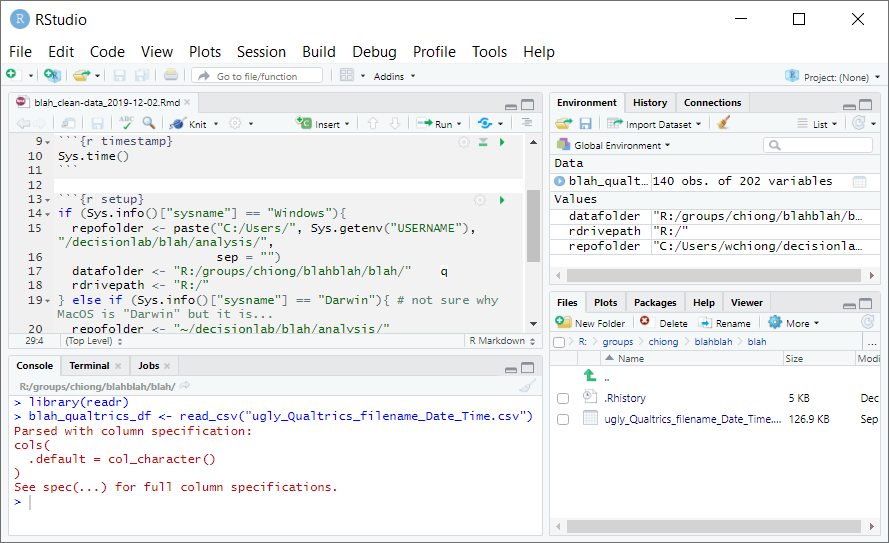889x543 pixels.
Task: Open the More dropdown in Files pane
Action: click(794, 323)
